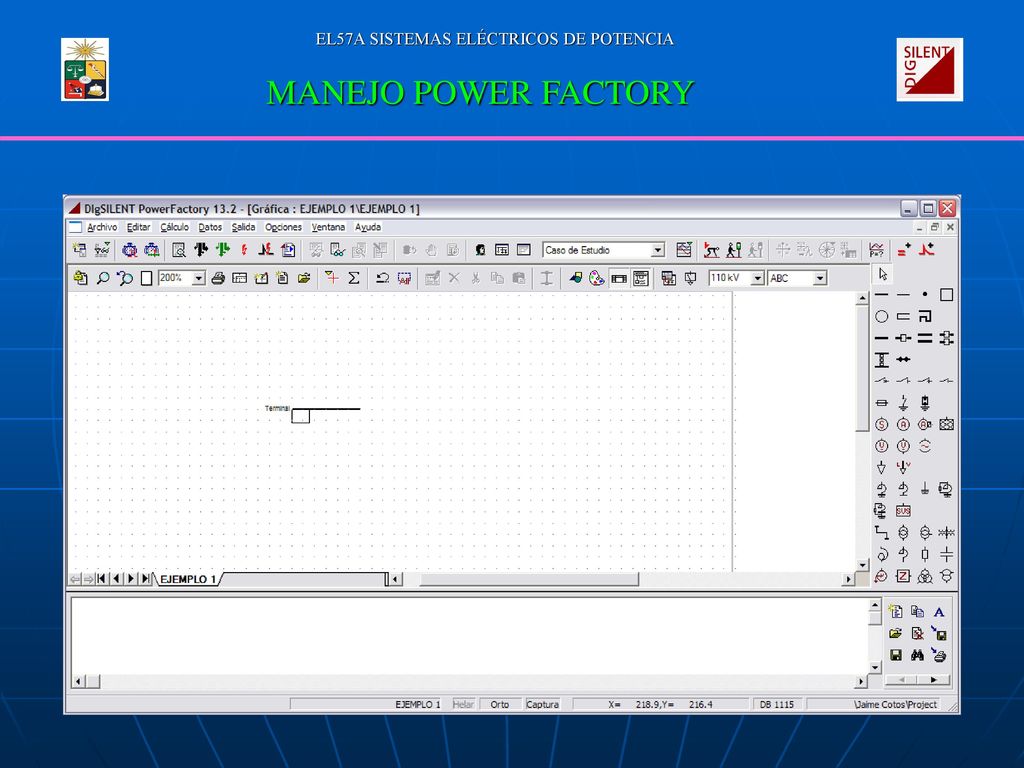Open the Editar menu
This screenshot has width=1024, height=768.
click(138, 227)
